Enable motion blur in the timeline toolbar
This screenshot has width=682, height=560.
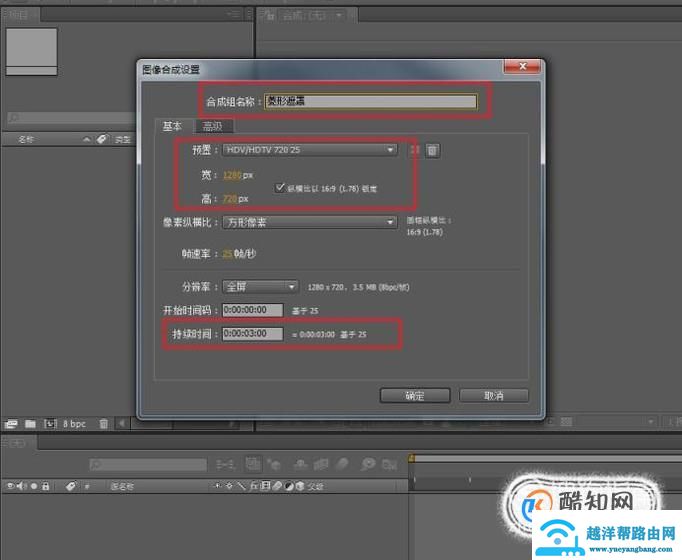tap(342, 464)
